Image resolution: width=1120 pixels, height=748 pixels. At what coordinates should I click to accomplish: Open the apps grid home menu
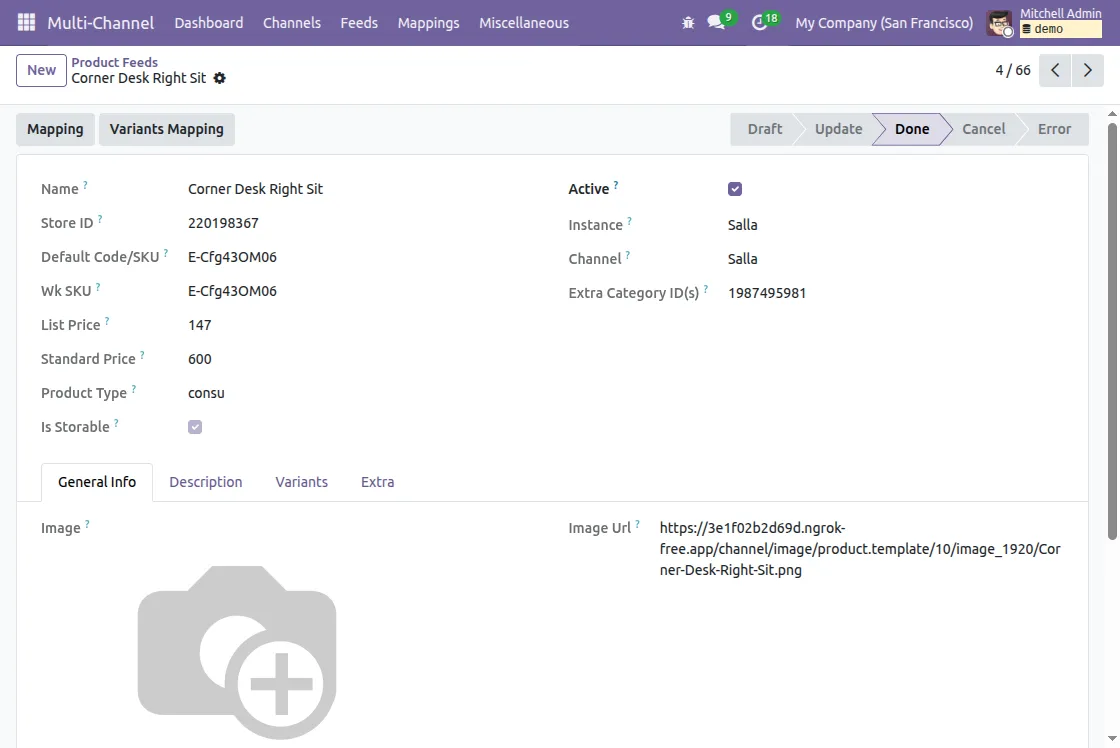click(x=26, y=22)
